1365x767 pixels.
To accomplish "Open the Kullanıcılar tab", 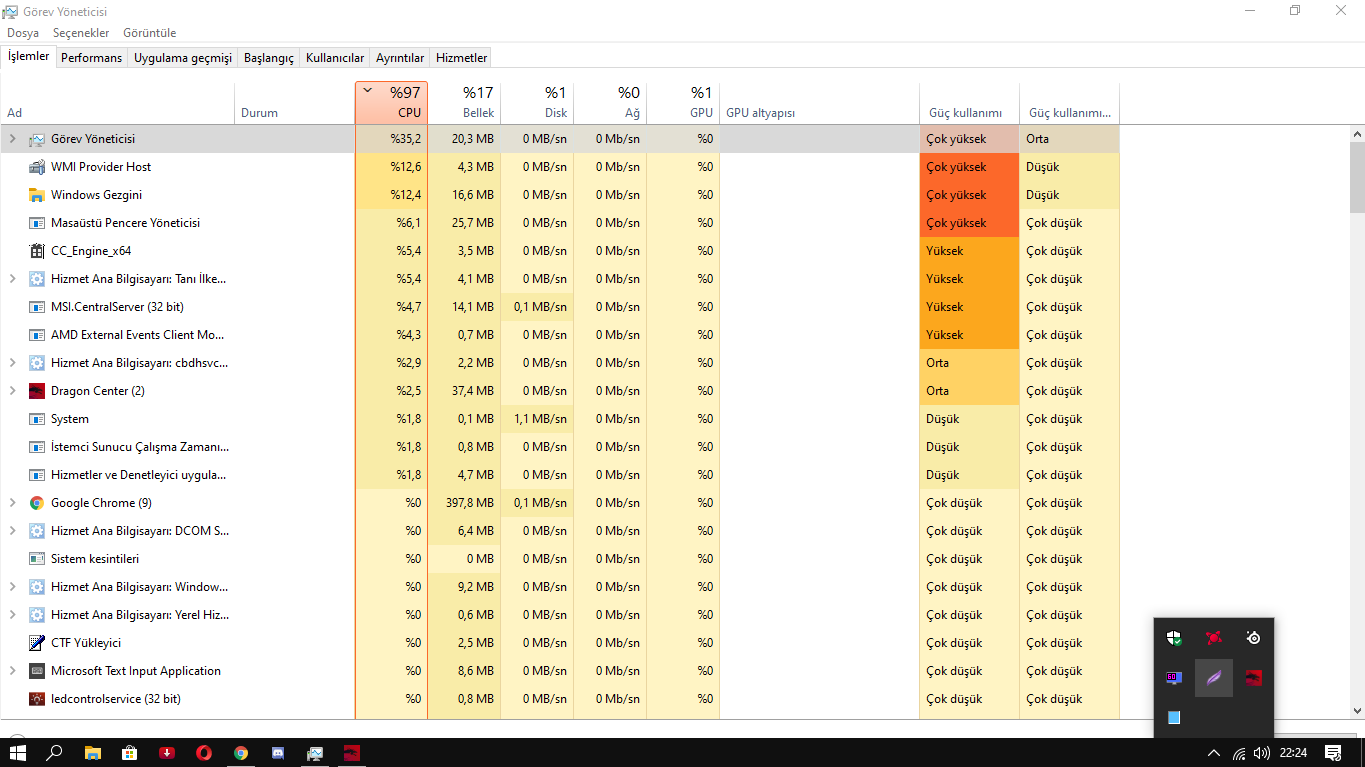I will (335, 58).
